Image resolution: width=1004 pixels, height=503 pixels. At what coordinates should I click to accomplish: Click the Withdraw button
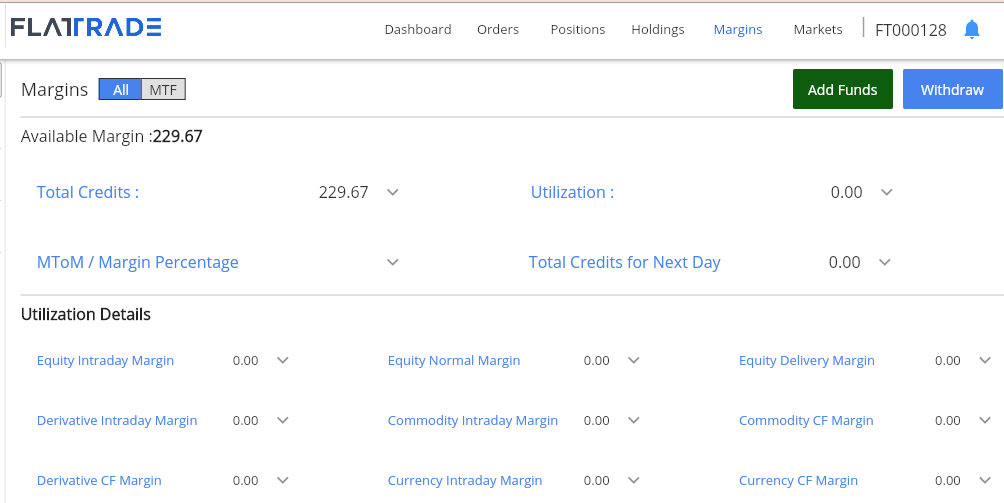point(952,89)
